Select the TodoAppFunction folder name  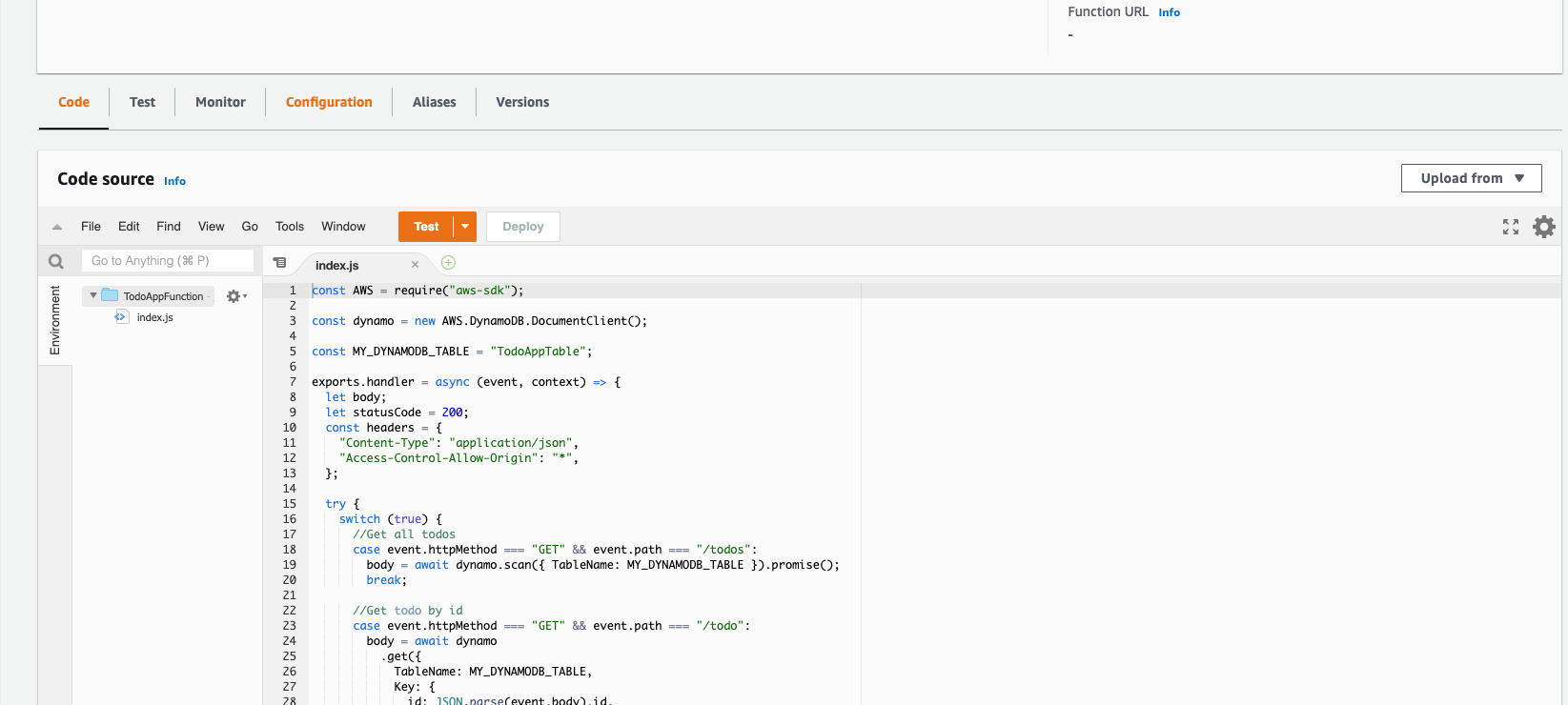point(163,296)
